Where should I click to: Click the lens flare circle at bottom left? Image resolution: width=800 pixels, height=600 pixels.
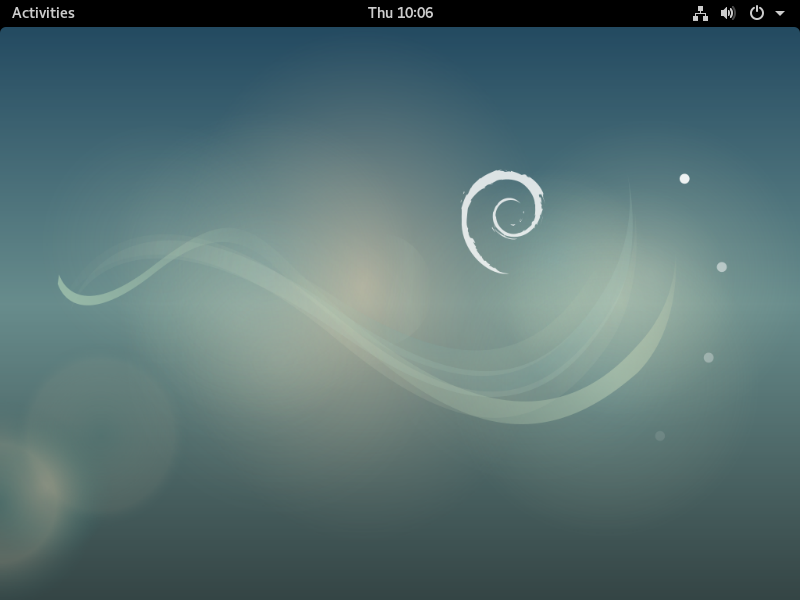coord(100,430)
